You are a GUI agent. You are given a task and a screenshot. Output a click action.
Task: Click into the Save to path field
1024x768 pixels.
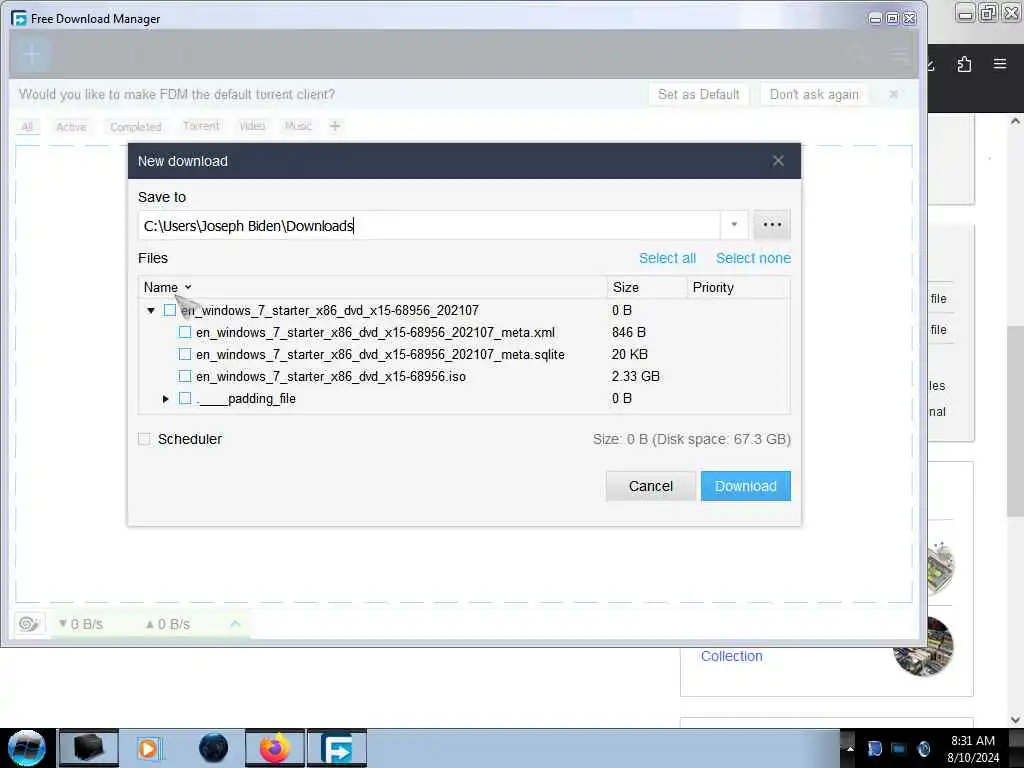(x=429, y=225)
